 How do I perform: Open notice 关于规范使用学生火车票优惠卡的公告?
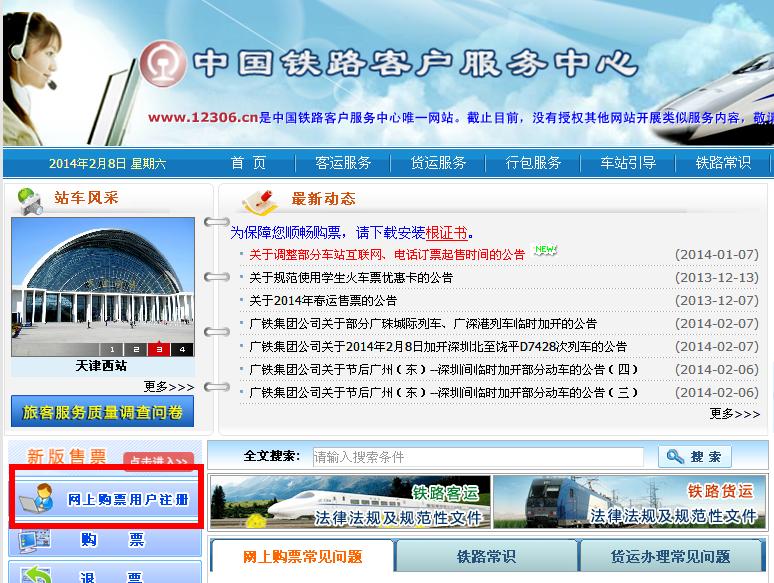351,278
